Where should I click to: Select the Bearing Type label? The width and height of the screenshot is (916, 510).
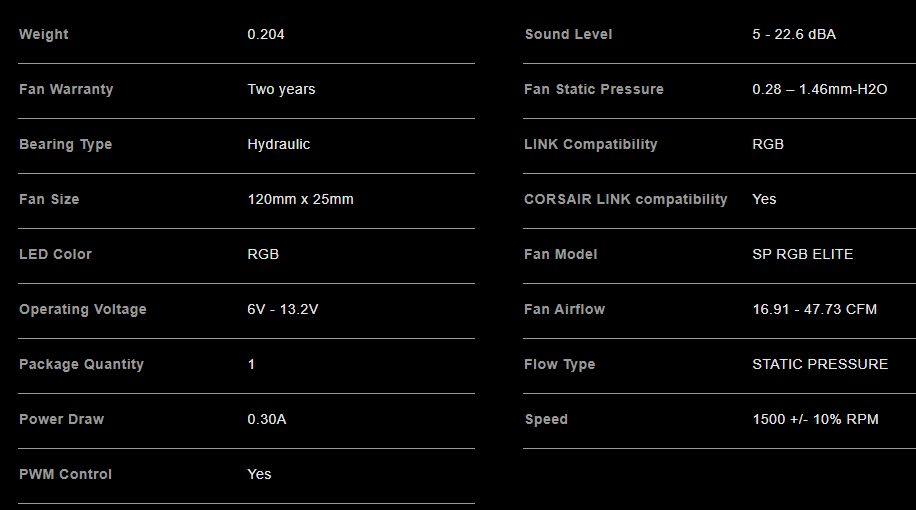(x=65, y=144)
